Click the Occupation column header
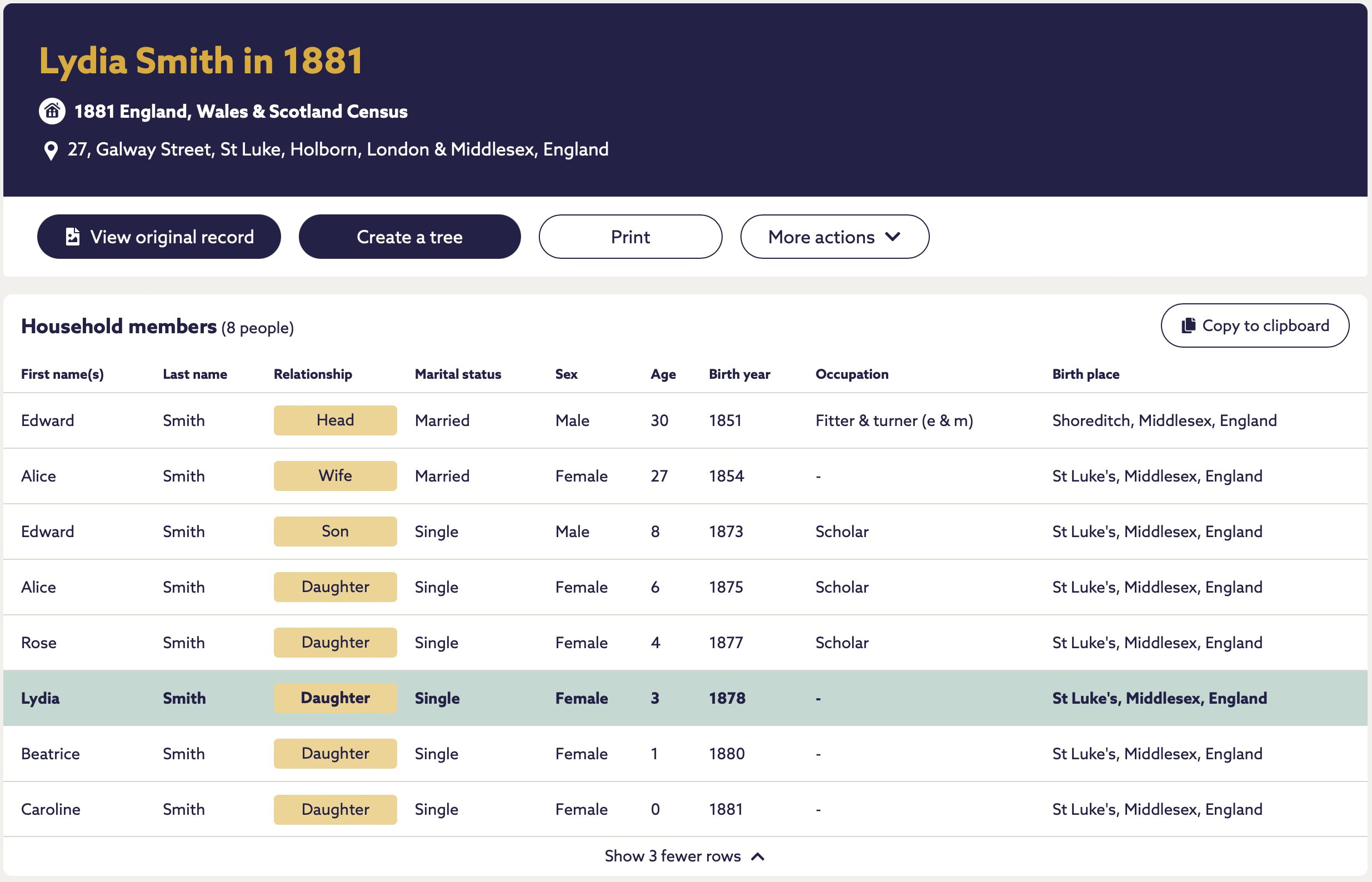Image resolution: width=1372 pixels, height=882 pixels. [852, 374]
